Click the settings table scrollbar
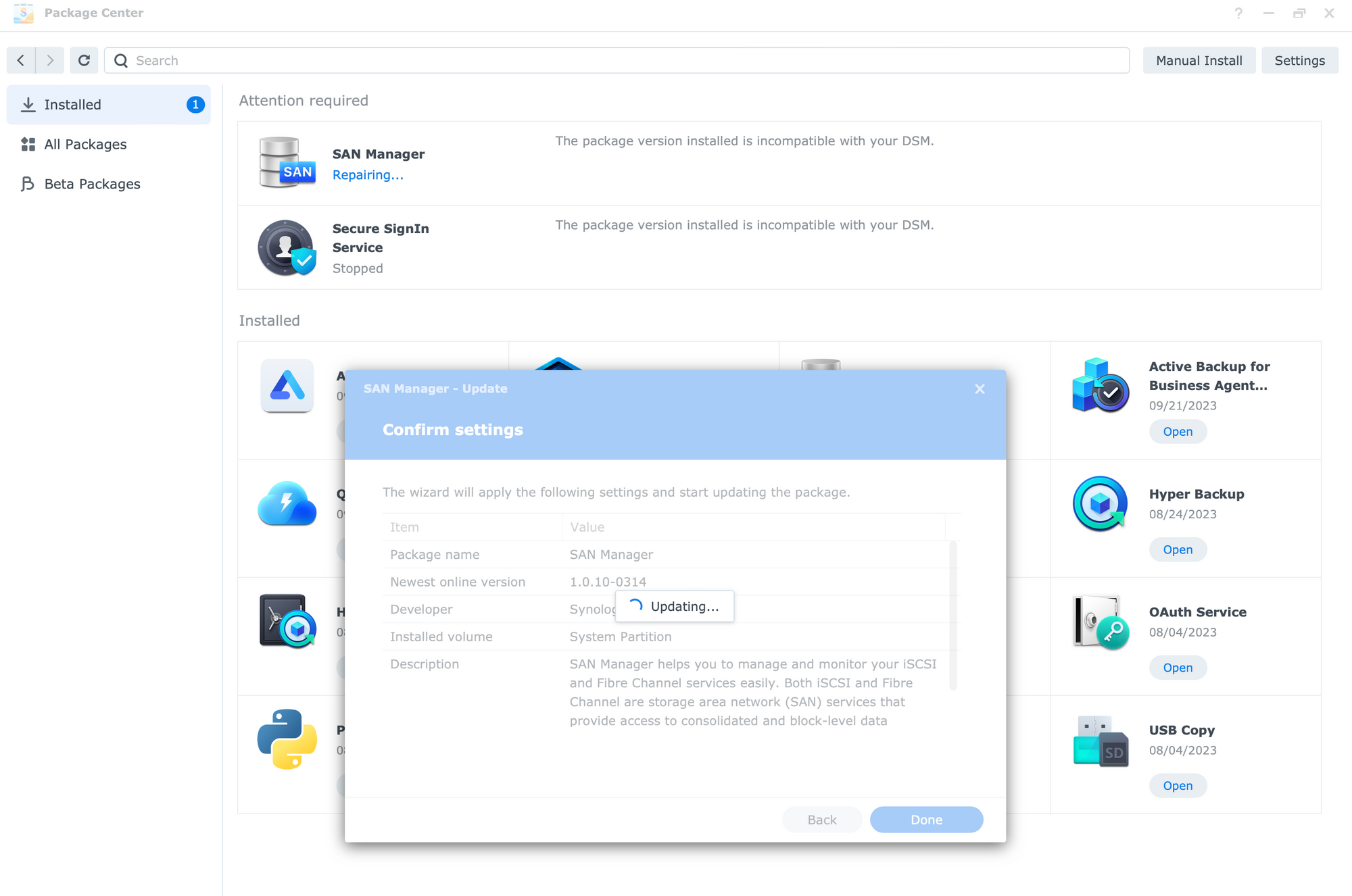The height and width of the screenshot is (896, 1352). pos(953,615)
